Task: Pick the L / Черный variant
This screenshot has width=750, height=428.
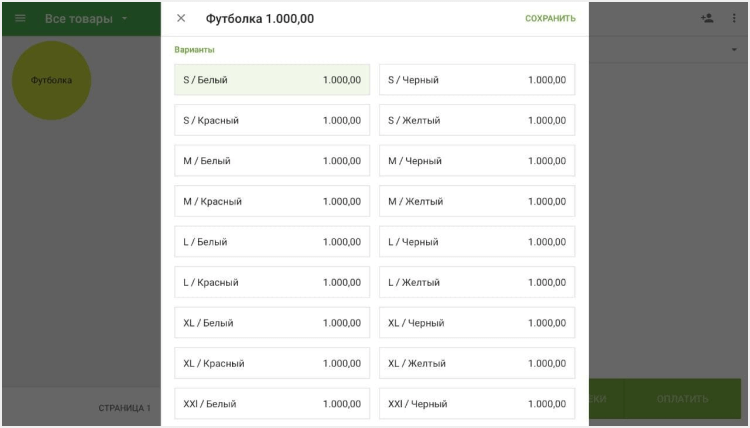Action: pyautogui.click(x=477, y=242)
